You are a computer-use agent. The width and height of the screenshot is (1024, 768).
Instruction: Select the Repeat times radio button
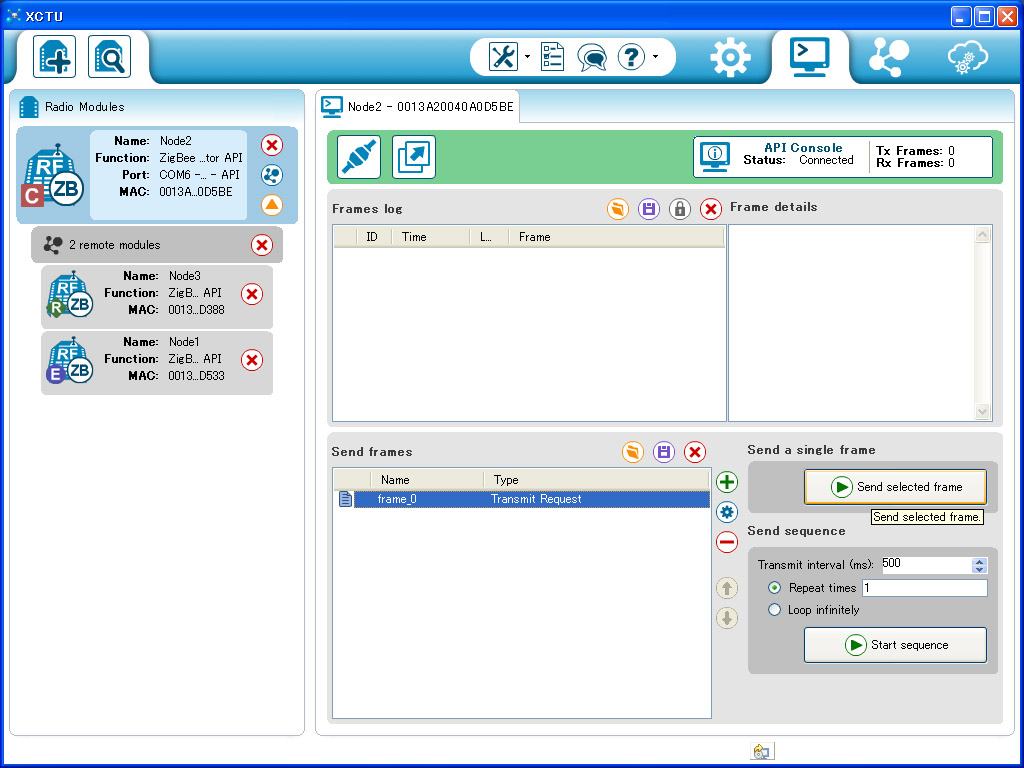pos(775,588)
